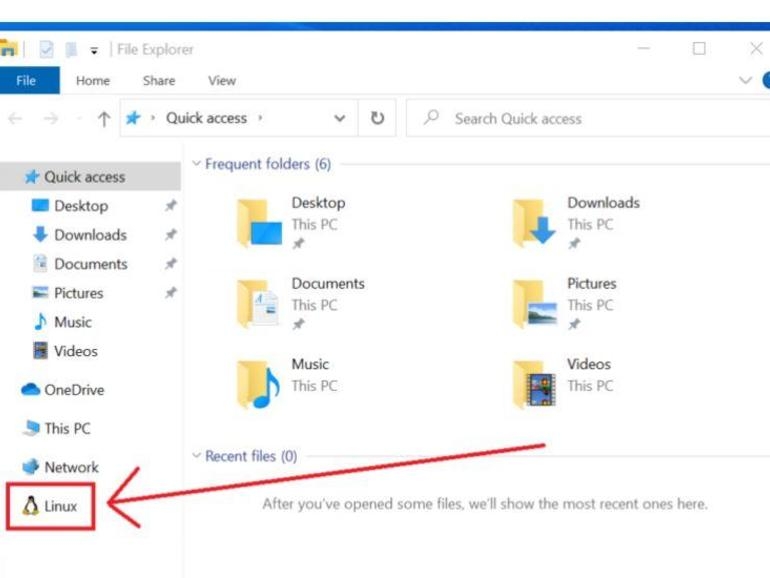Expand the ribbon with the chevron
Image resolution: width=770 pixels, height=578 pixels.
(745, 80)
